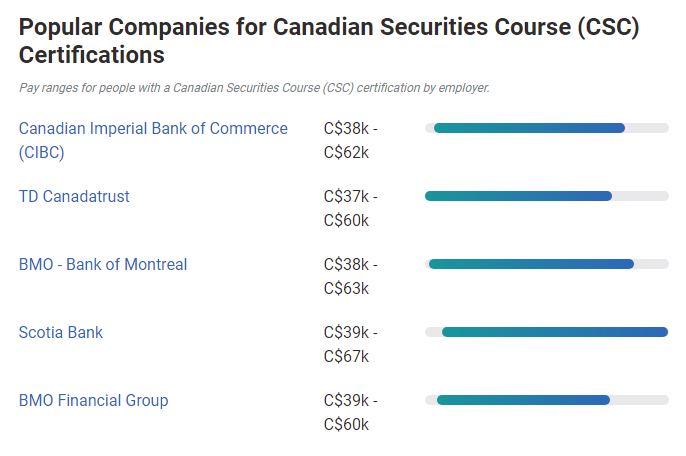Click the (CIBC) part of the first link
Image resolution: width=686 pixels, height=456 pixels.
point(42,153)
